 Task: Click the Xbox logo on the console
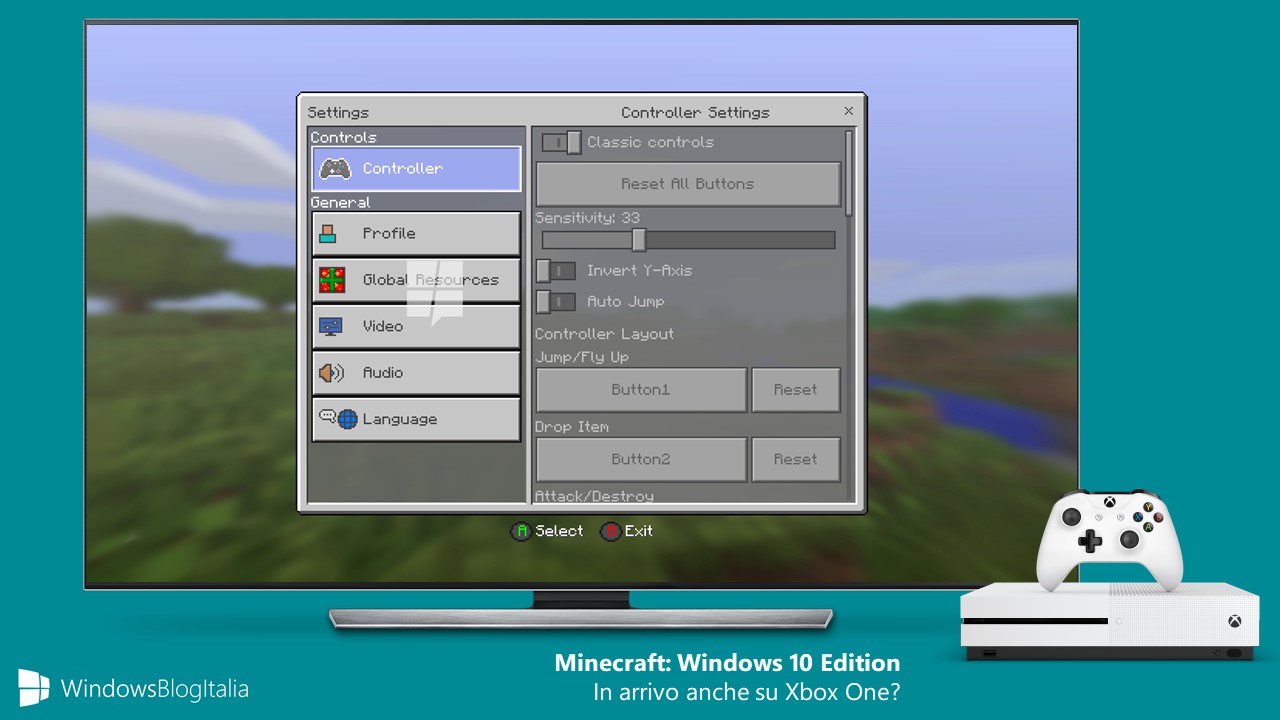click(1235, 621)
